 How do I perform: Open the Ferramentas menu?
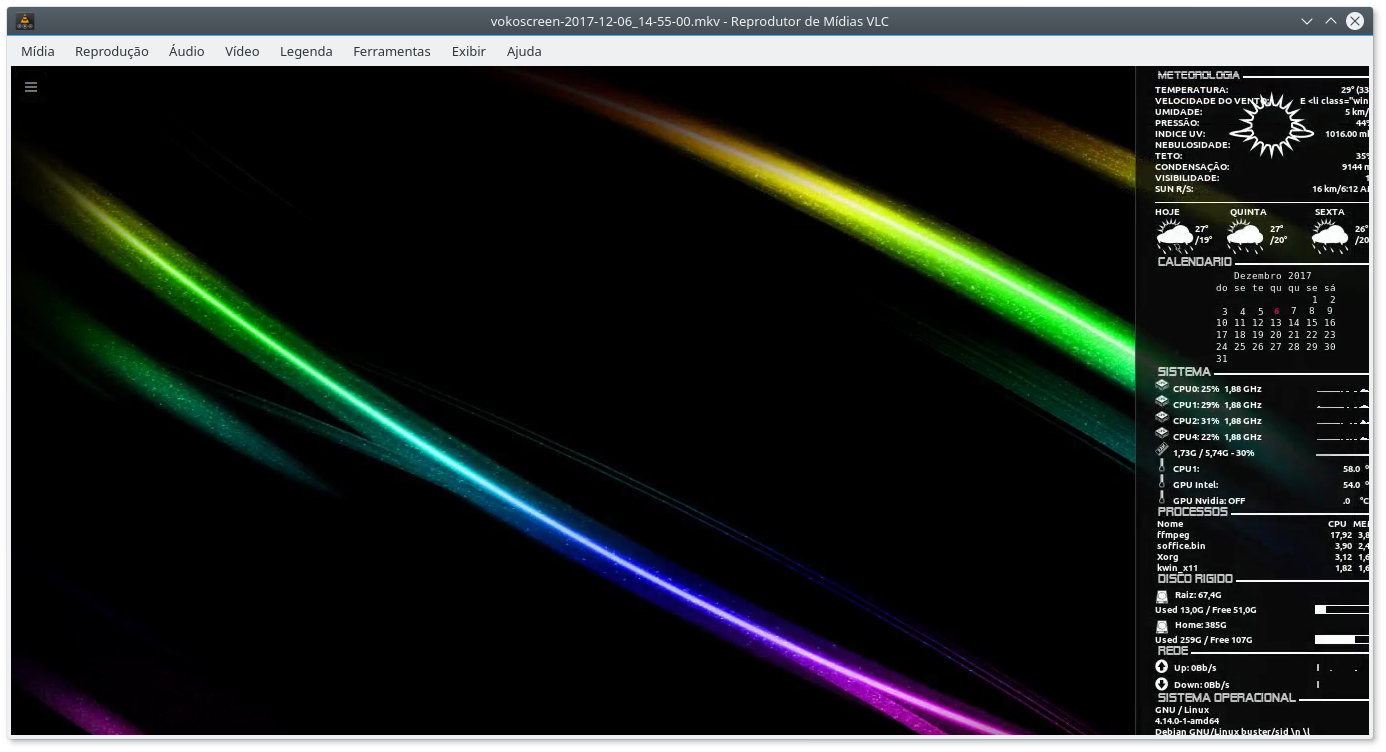click(x=391, y=51)
